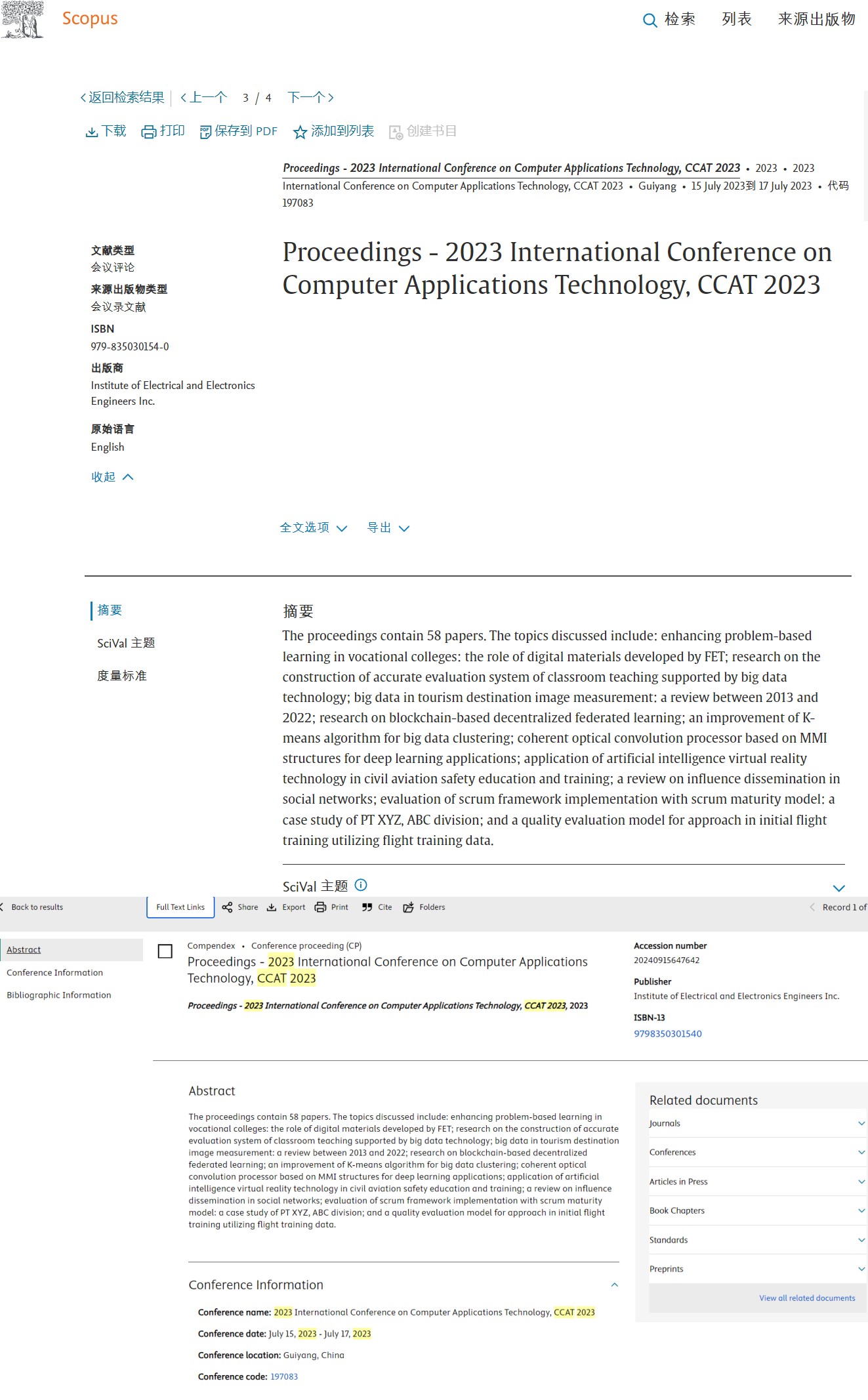The width and height of the screenshot is (868, 1400).
Task: Expand Preprints related documents
Action: 861,1269
